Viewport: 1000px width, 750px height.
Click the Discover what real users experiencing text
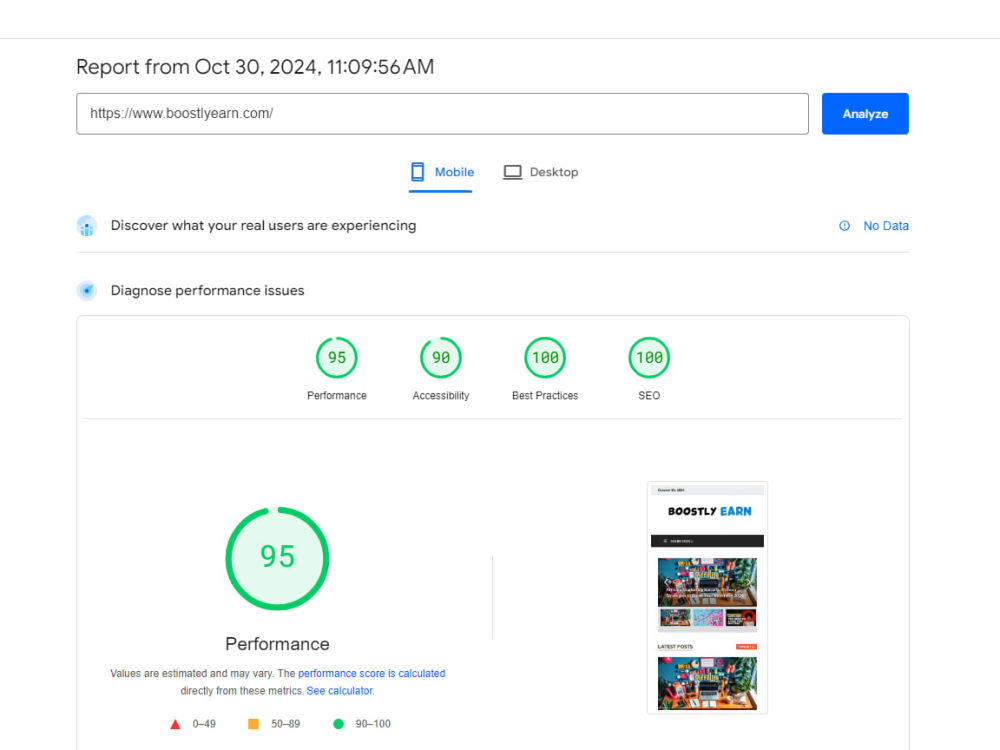pos(263,226)
